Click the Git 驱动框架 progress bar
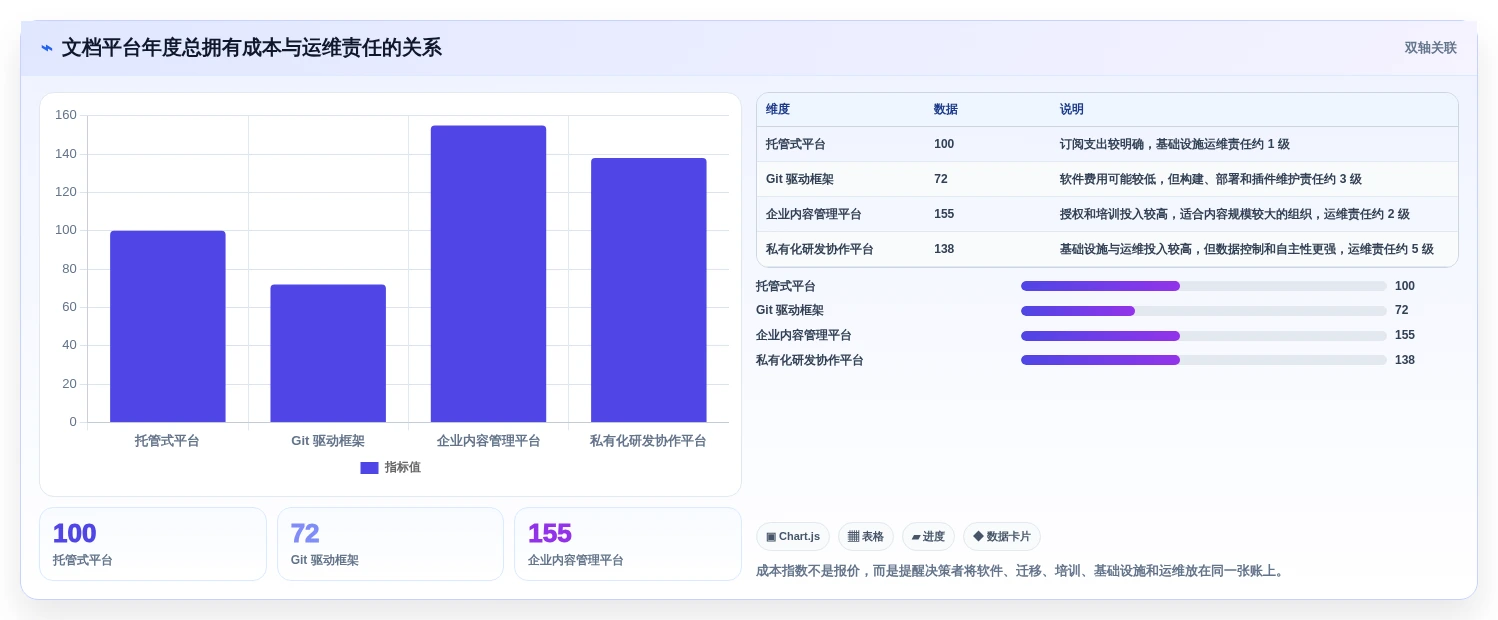The height and width of the screenshot is (620, 1498). (1204, 311)
